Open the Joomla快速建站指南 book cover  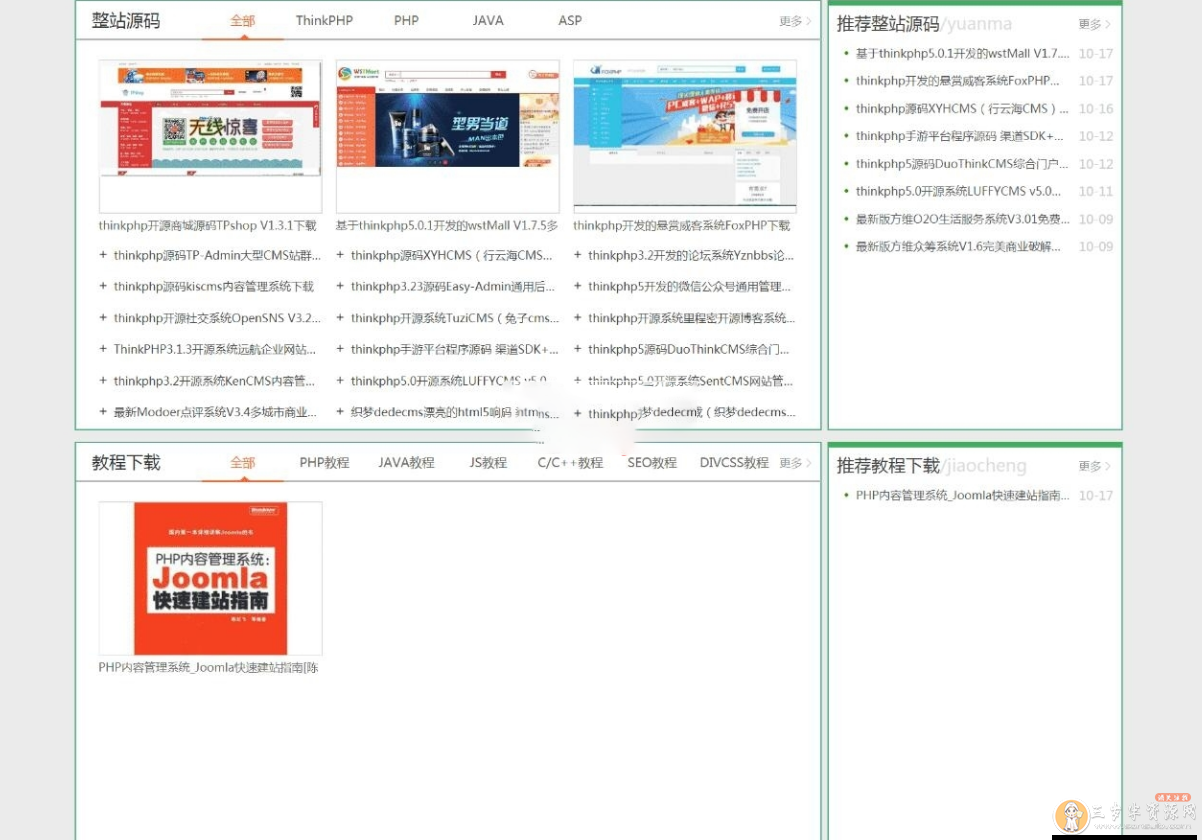(209, 578)
